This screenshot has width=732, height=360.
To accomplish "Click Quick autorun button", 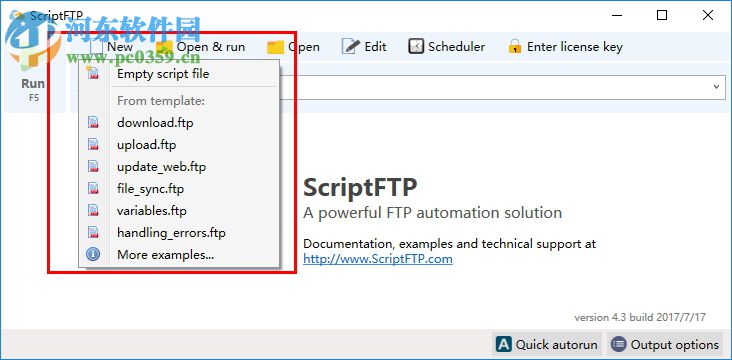I will (548, 345).
